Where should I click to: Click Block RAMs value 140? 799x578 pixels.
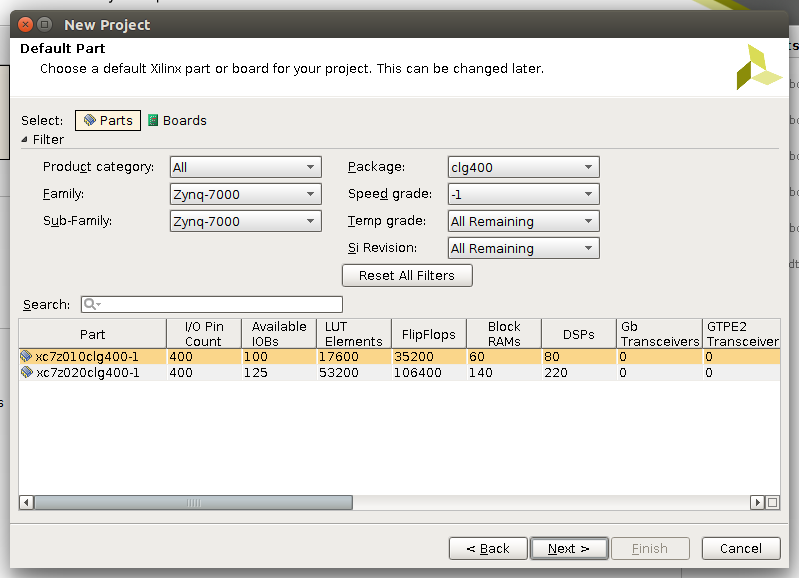[481, 373]
